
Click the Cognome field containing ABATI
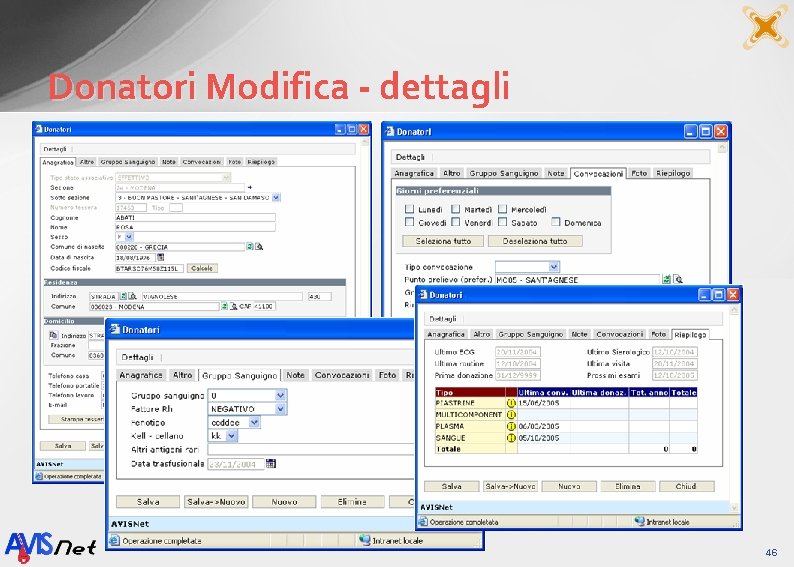point(195,217)
